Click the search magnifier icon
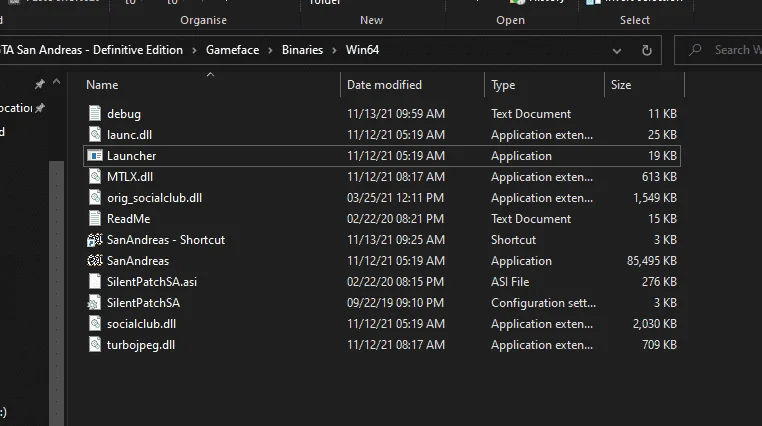Image resolution: width=762 pixels, height=426 pixels. (x=695, y=50)
